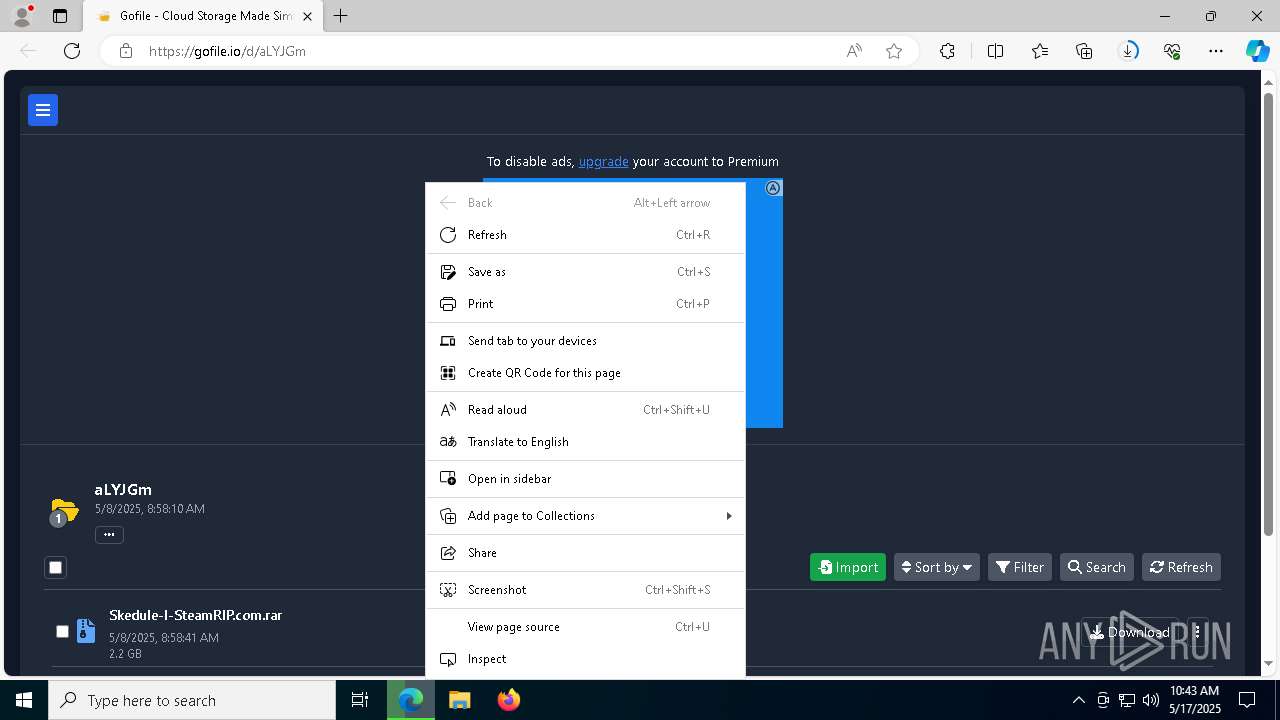The image size is (1280, 720).
Task: Open the Favorites list icon
Action: [x=1040, y=51]
